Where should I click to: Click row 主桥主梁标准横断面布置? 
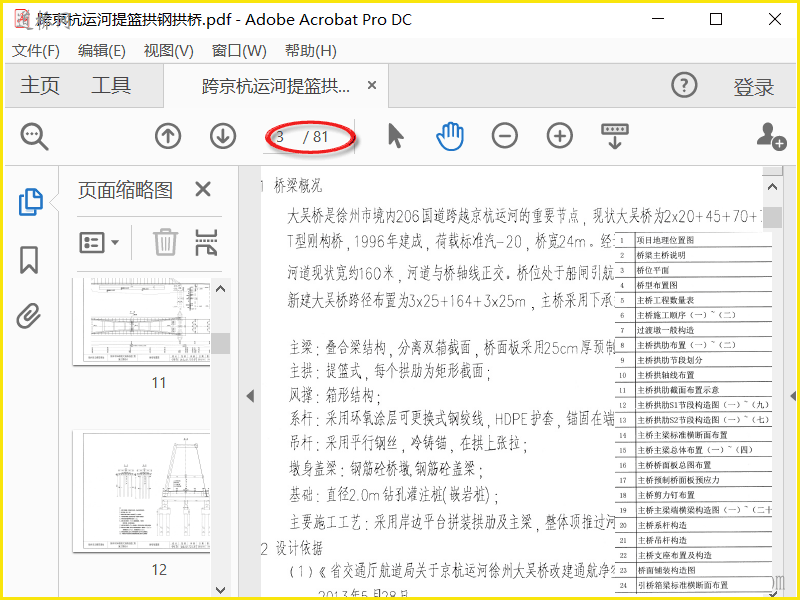694,435
